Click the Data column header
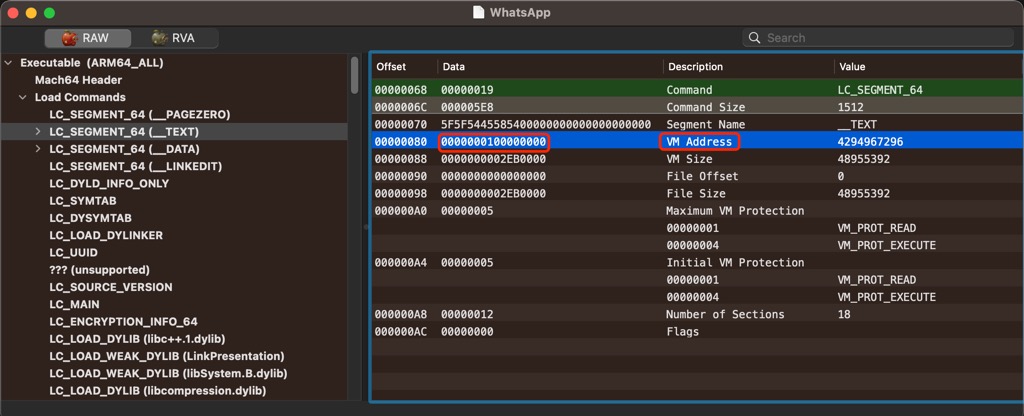This screenshot has width=1024, height=416. [454, 67]
